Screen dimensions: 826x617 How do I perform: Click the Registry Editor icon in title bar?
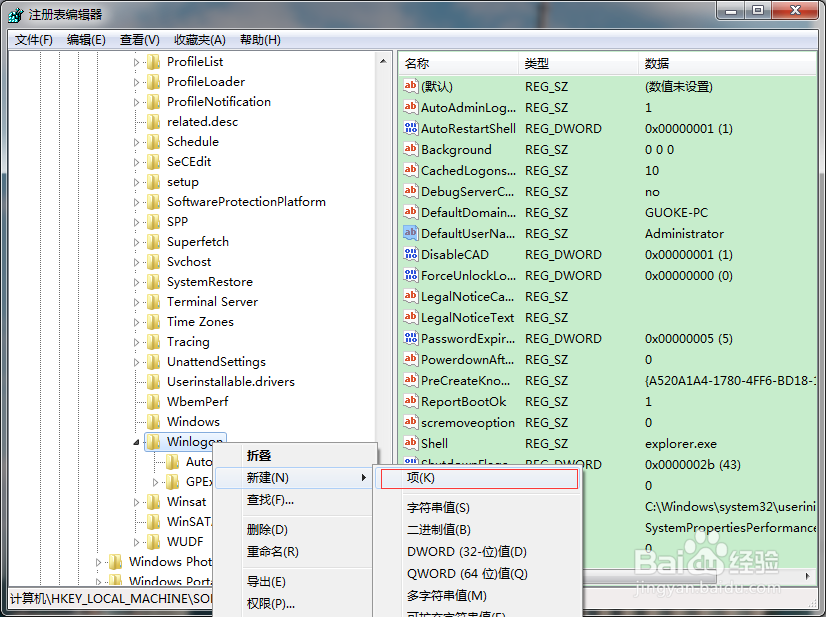(13, 13)
